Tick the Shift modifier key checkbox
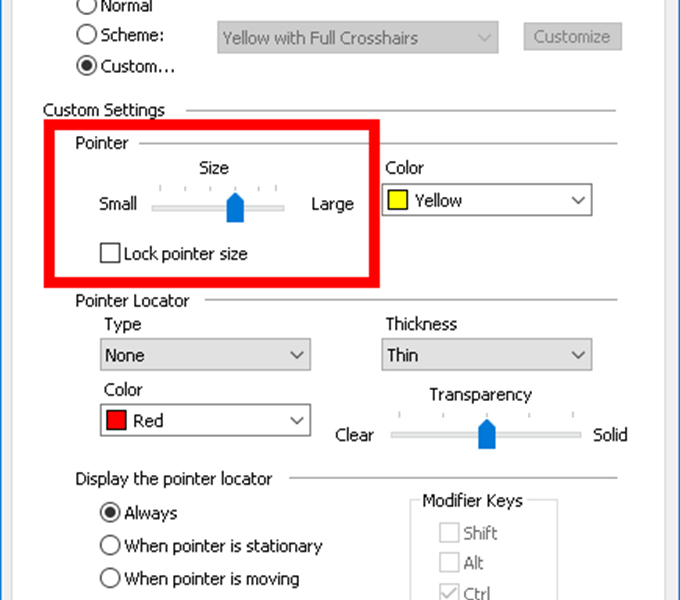Screen dimensions: 680x600 pos(449,532)
